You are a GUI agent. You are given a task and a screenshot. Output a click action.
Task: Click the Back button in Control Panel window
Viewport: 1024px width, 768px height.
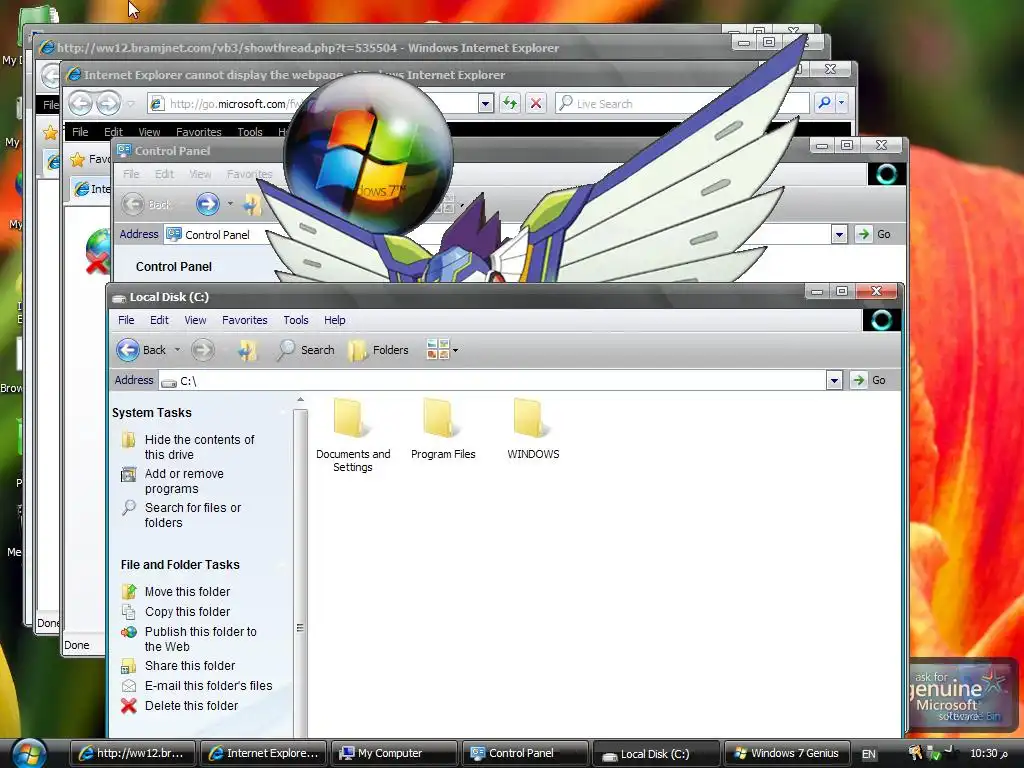coord(147,204)
